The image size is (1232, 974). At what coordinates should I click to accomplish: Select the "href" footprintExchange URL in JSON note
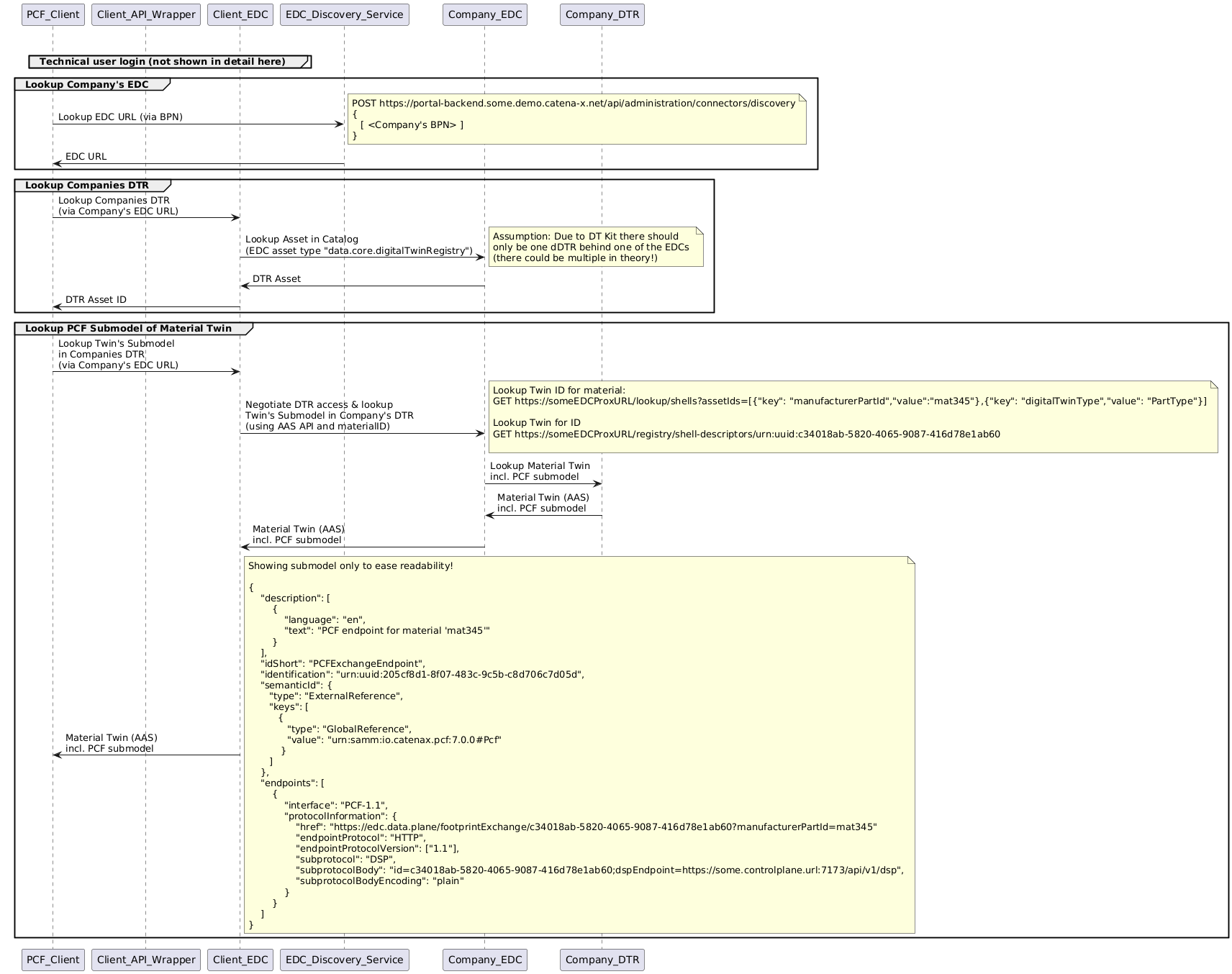[x=586, y=827]
